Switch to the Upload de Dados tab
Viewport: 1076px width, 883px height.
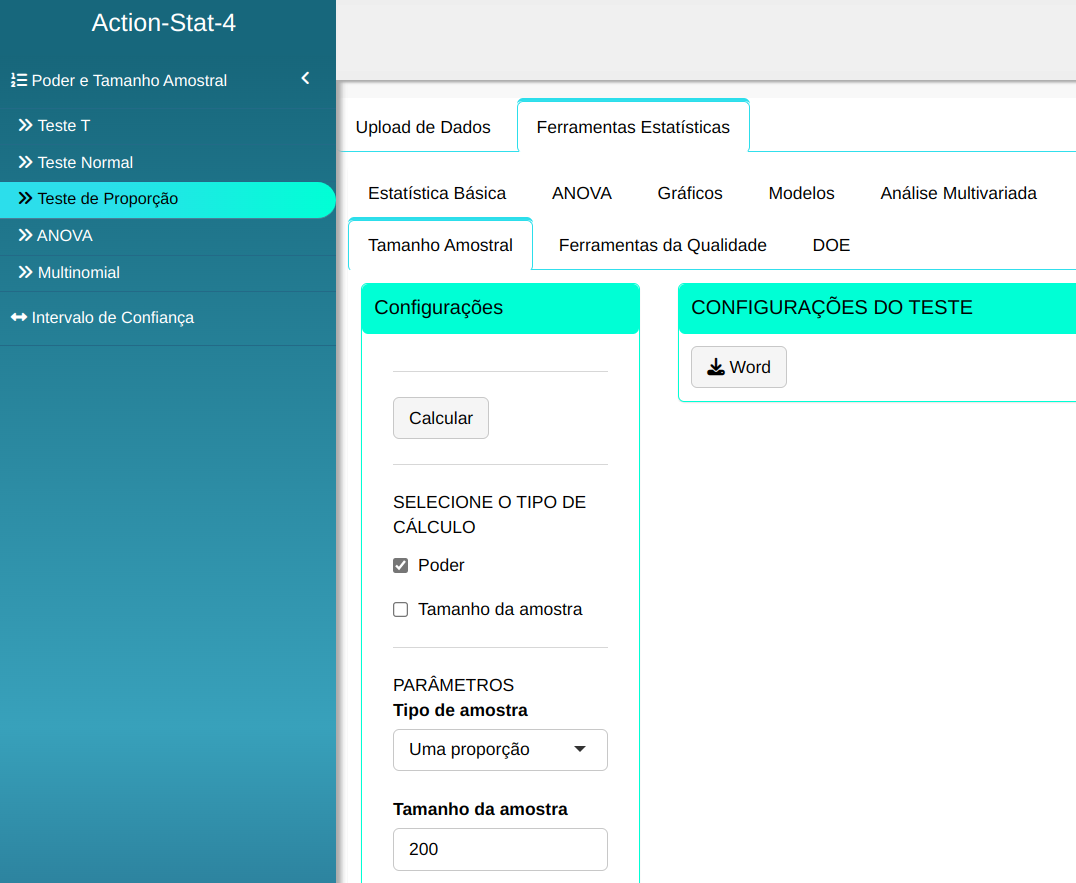pyautogui.click(x=423, y=127)
